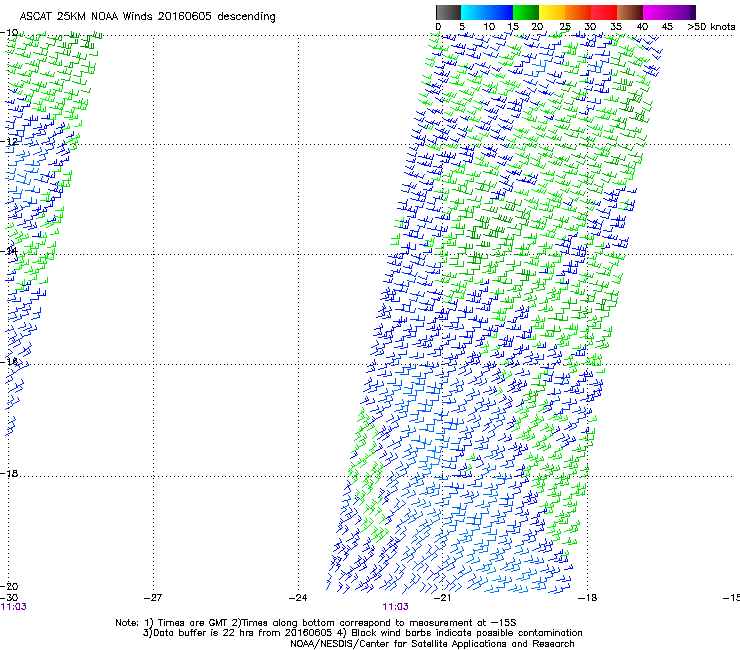
Task: Click the '-27' longitude label on the bottom axis
Action: click(153, 597)
